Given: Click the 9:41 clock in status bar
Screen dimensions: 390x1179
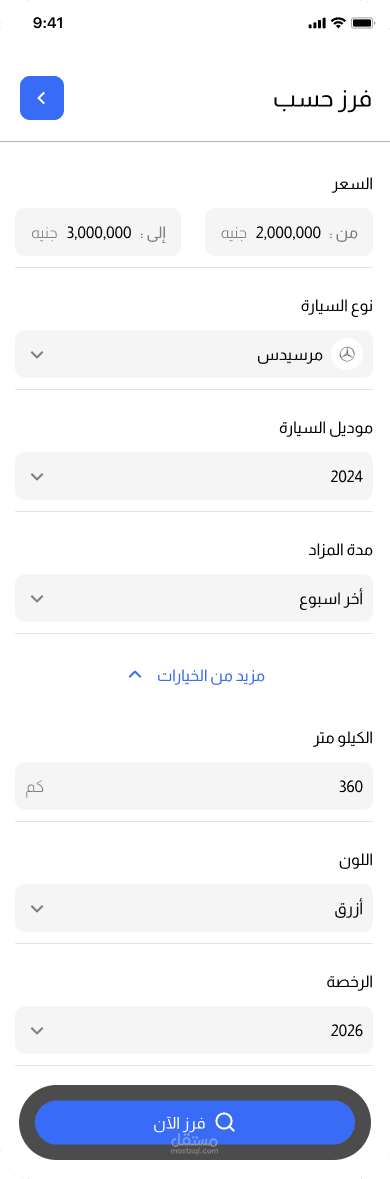Looking at the screenshot, I should (48, 23).
